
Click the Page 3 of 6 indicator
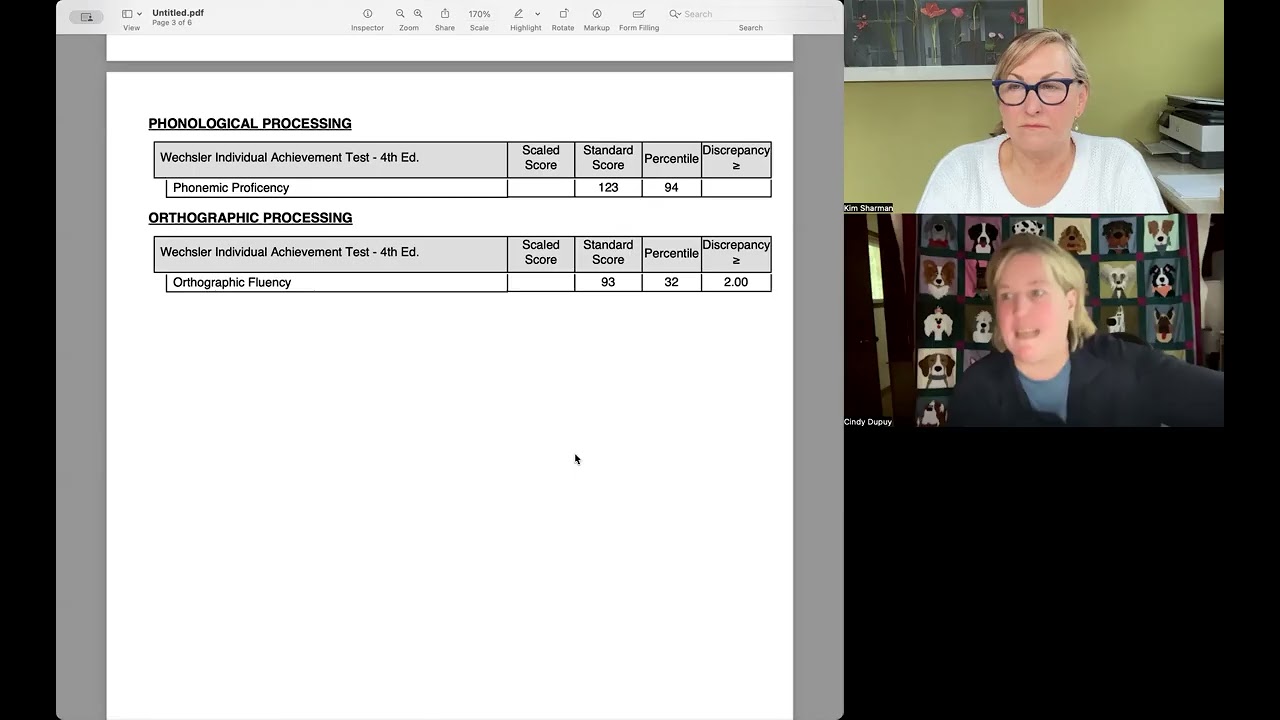pos(172,23)
